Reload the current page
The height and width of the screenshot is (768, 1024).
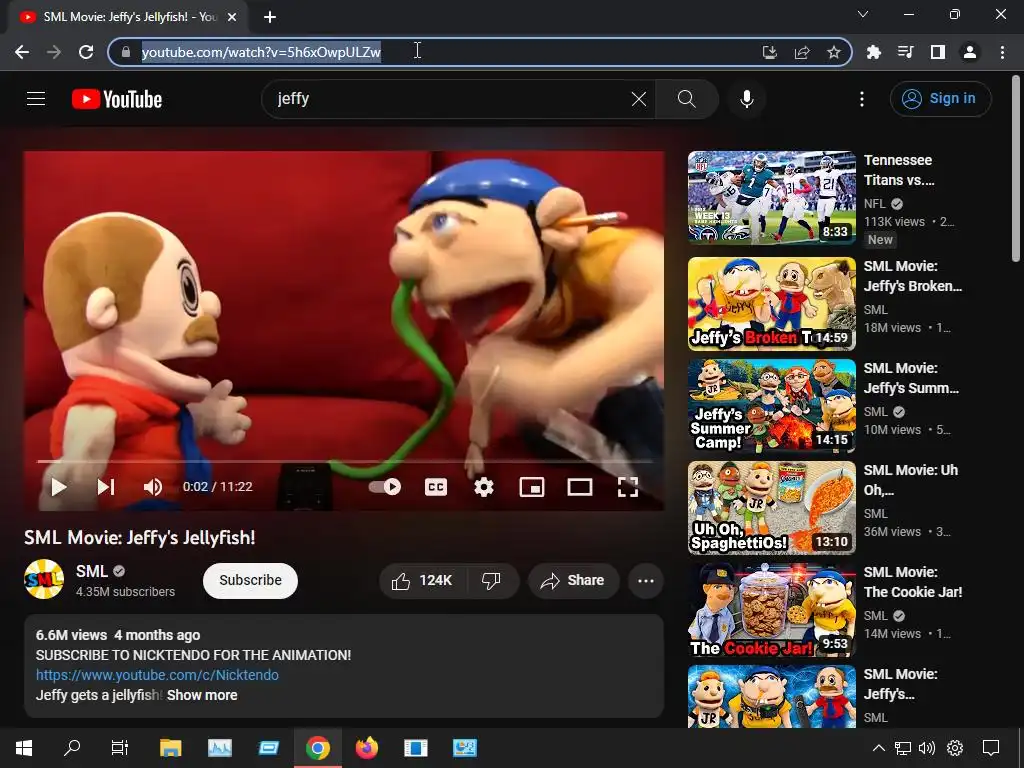click(86, 52)
